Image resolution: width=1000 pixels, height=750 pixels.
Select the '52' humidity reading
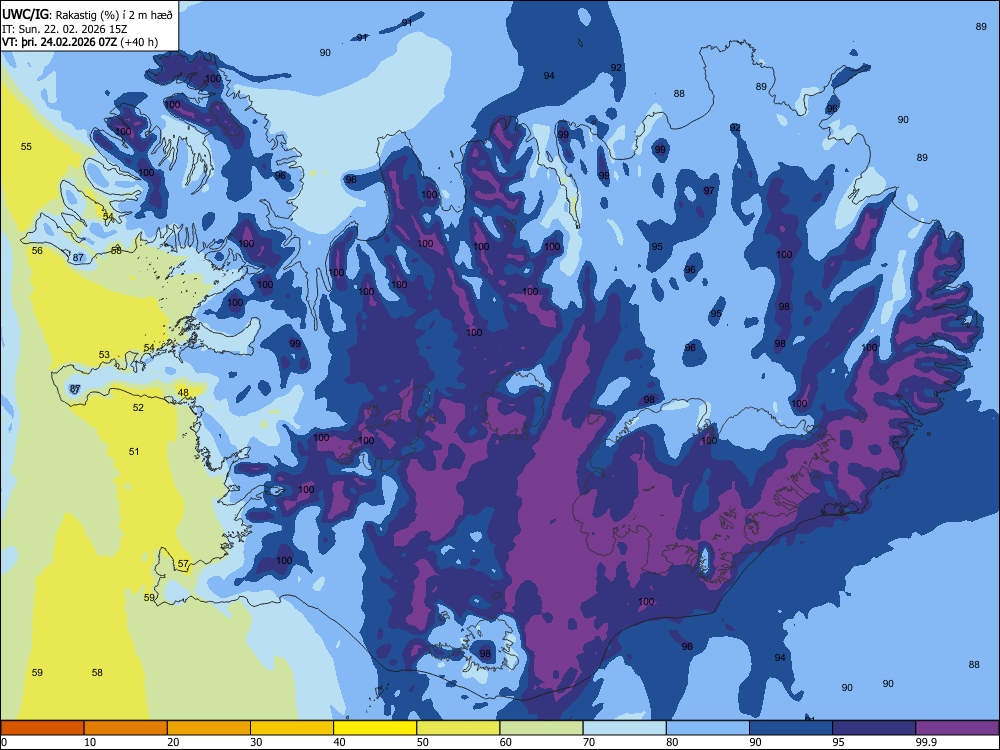[x=138, y=408]
